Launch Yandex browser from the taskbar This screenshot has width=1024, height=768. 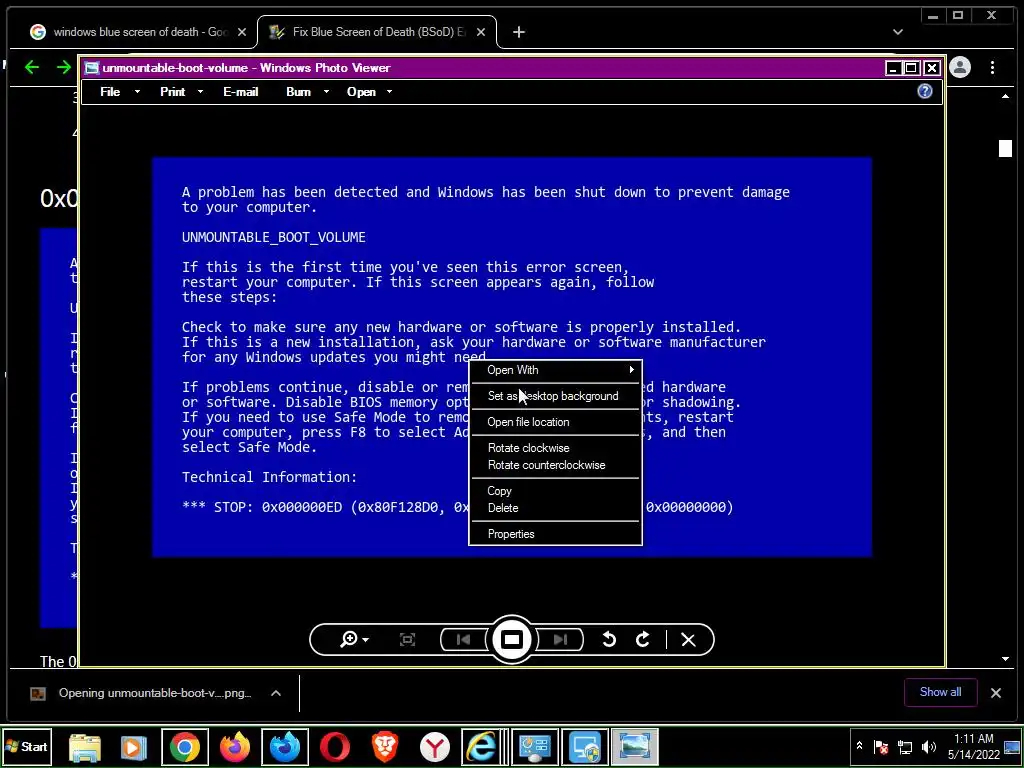(434, 747)
